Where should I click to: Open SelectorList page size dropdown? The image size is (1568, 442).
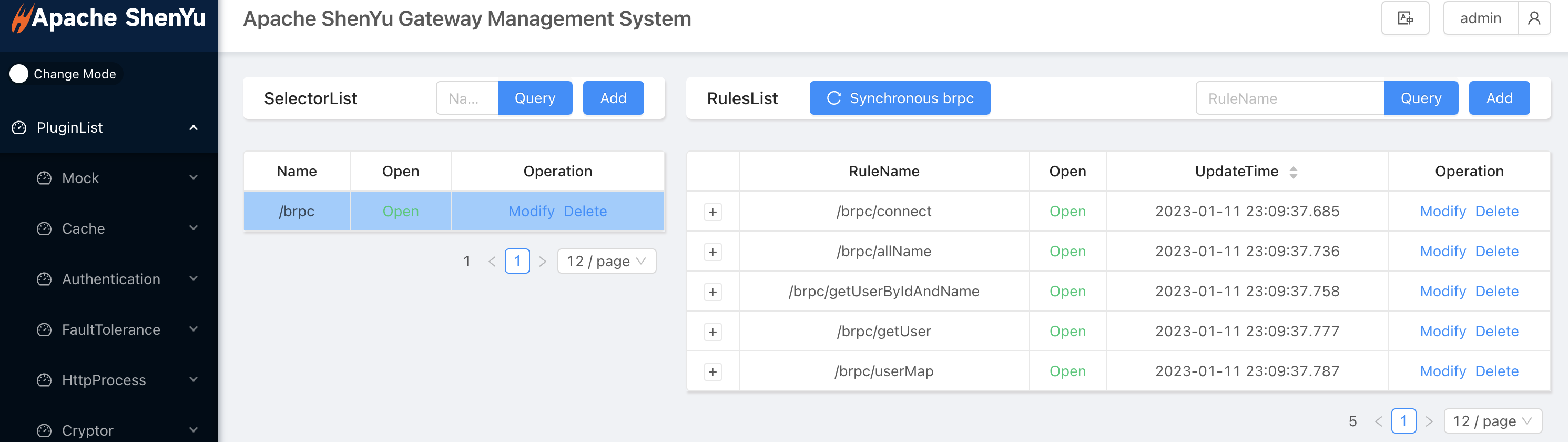(606, 261)
